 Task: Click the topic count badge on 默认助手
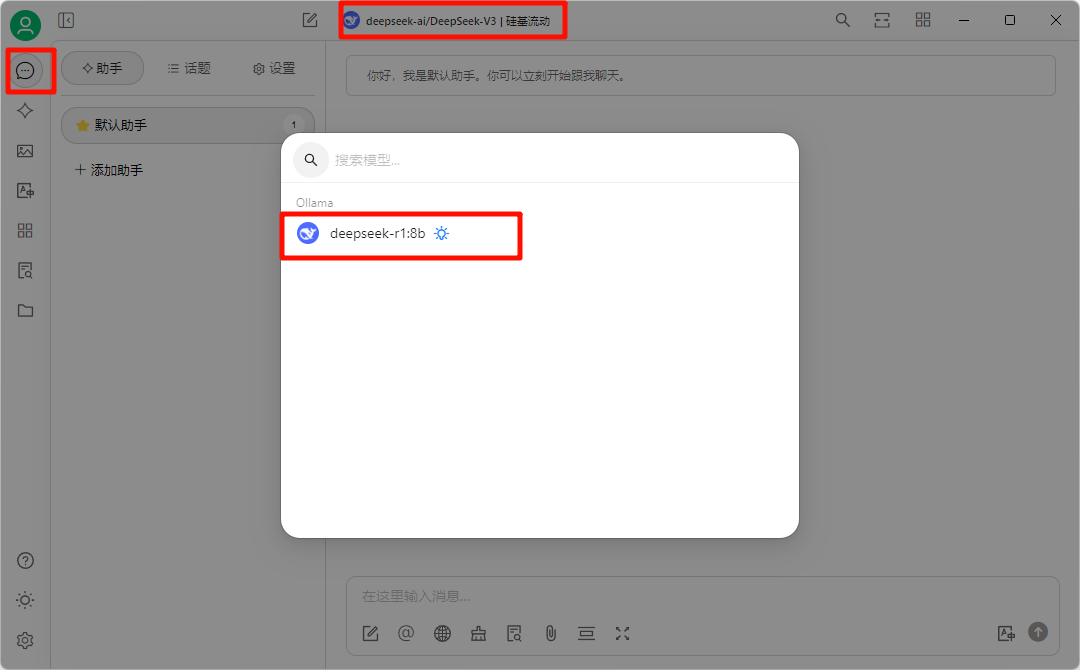(x=293, y=125)
